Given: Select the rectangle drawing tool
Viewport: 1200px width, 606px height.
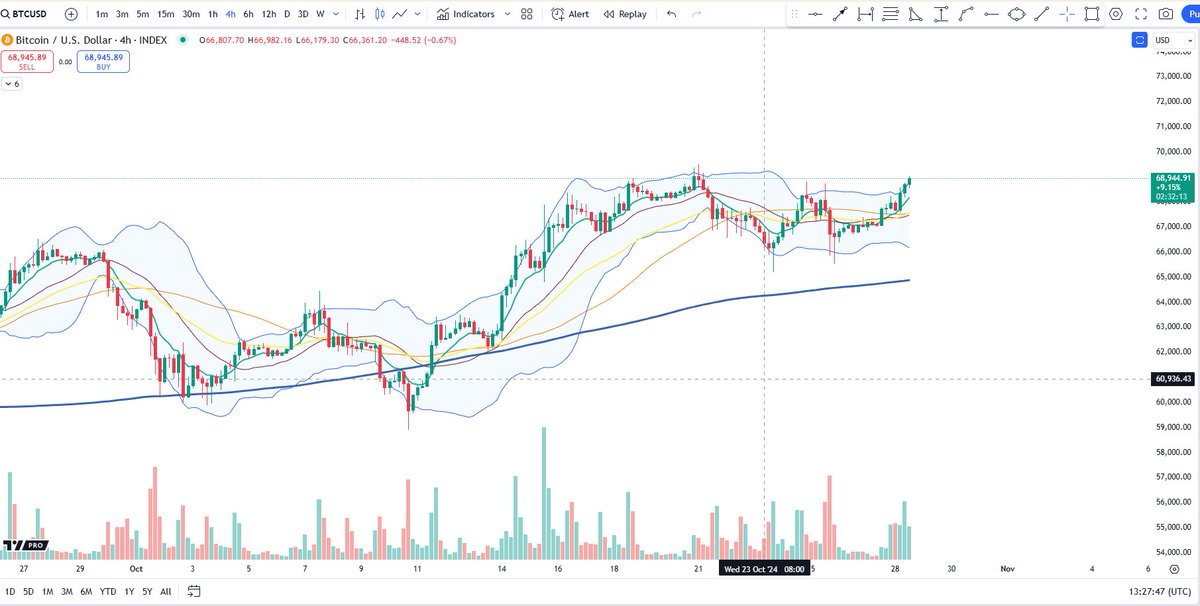Looking at the screenshot, I should [x=1091, y=14].
